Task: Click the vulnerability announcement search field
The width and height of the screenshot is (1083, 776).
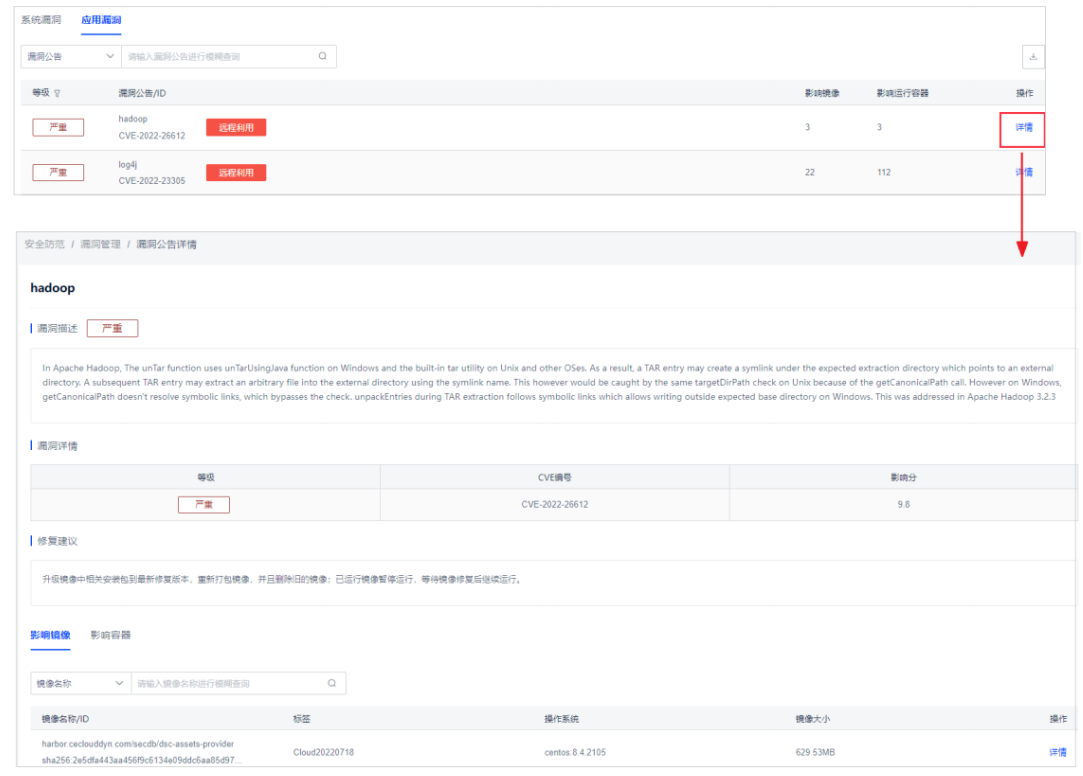Action: (x=218, y=57)
